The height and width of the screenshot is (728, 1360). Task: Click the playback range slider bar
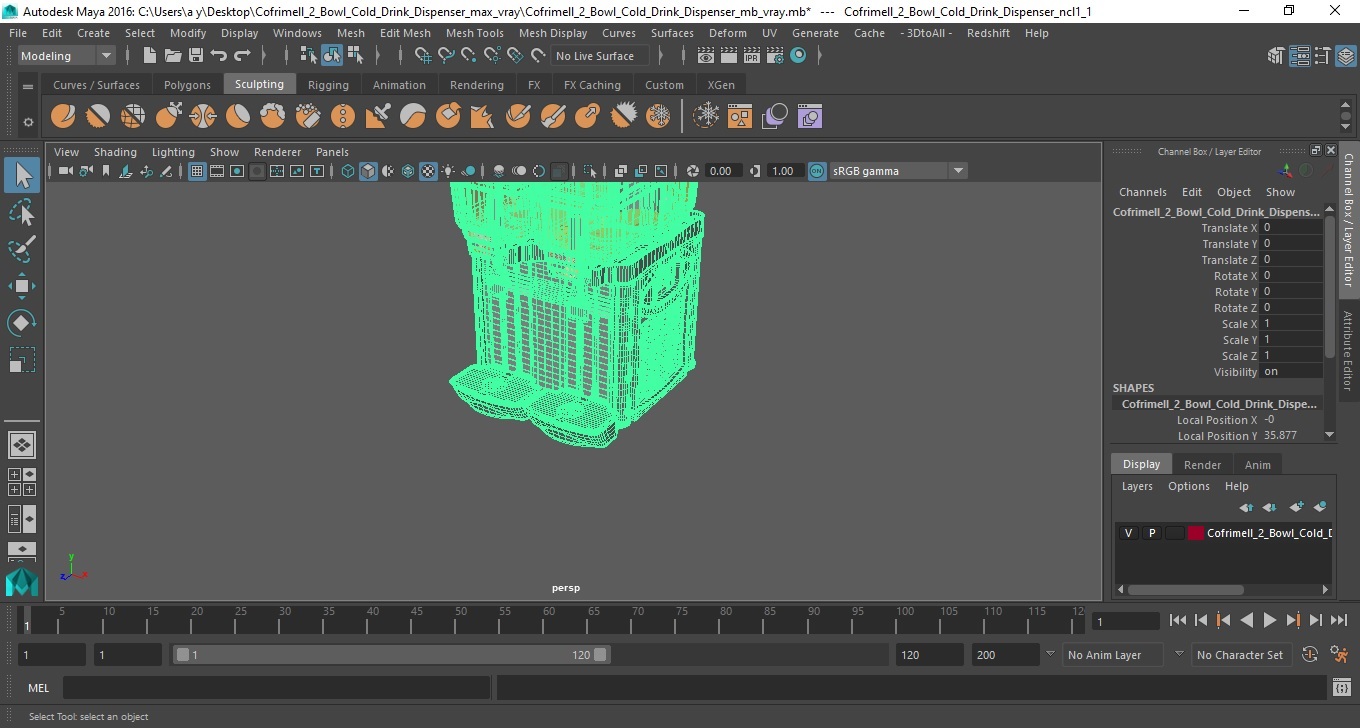pyautogui.click(x=391, y=655)
